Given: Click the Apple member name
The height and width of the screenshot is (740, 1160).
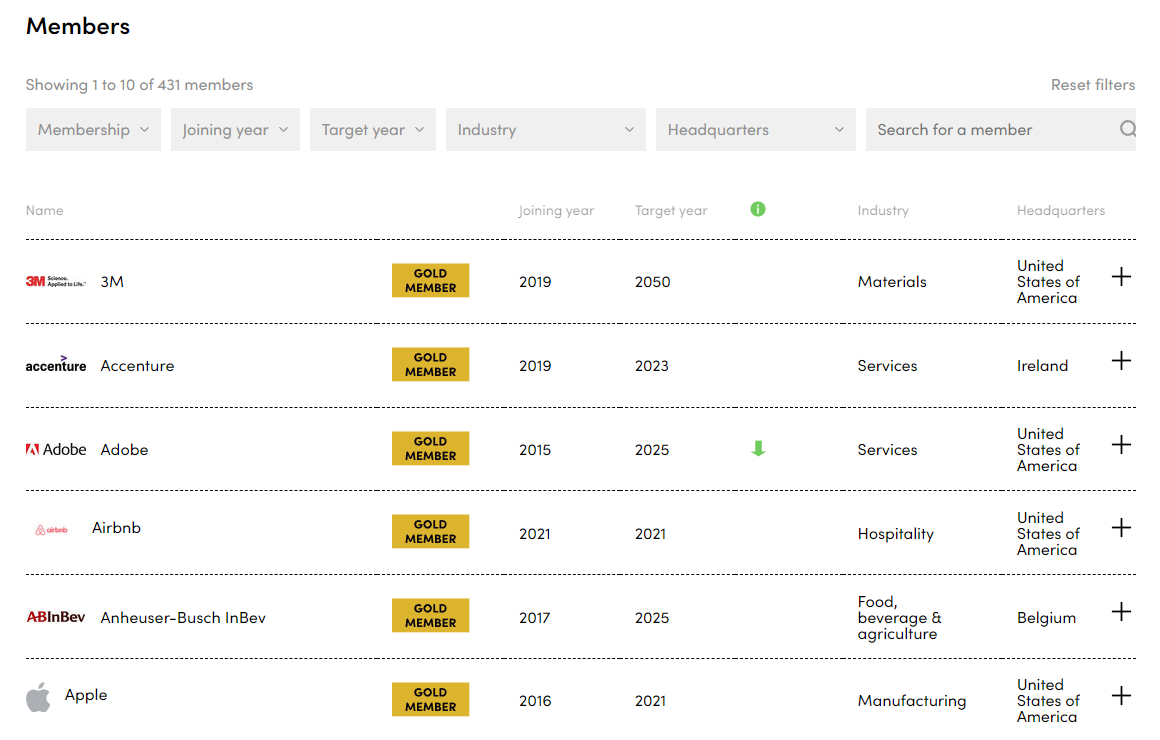Looking at the screenshot, I should 86,695.
